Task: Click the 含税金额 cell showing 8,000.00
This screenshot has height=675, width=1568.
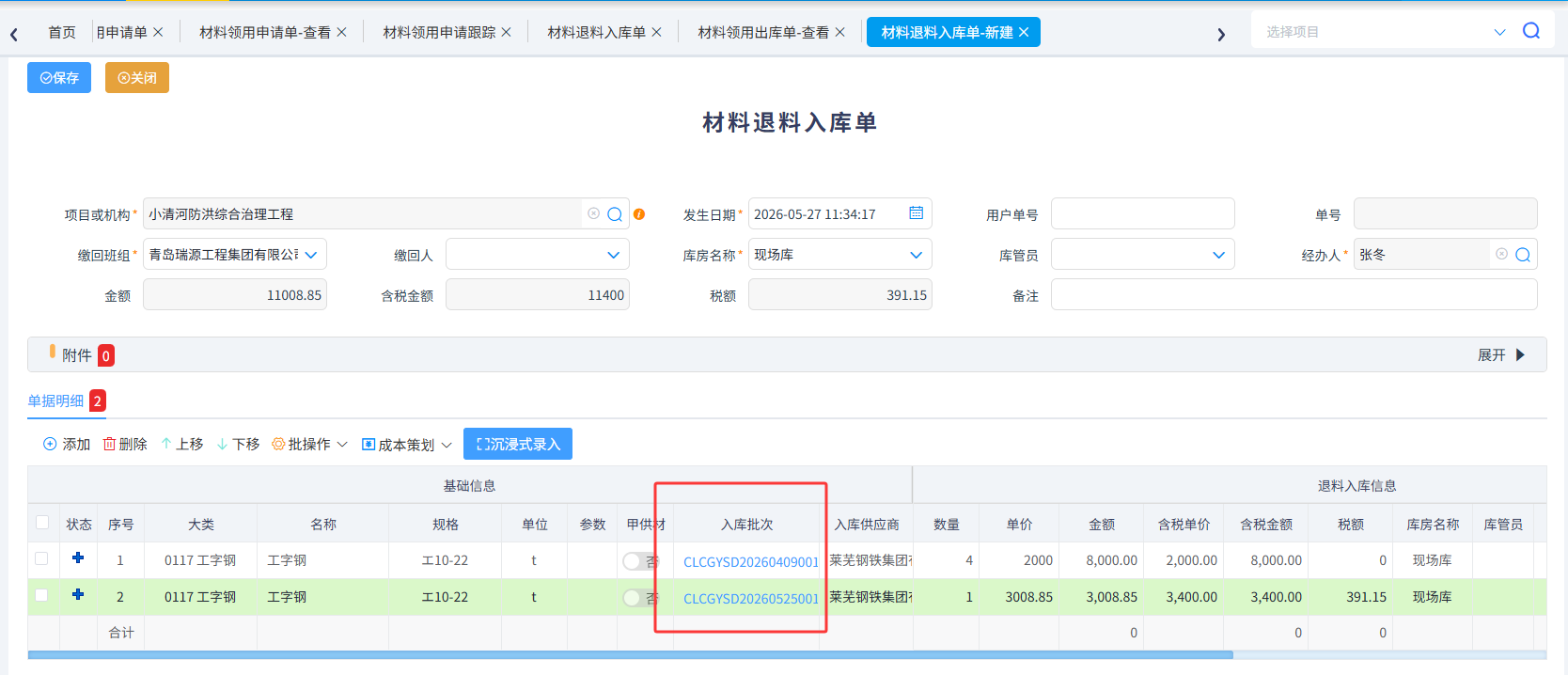Action: pyautogui.click(x=1266, y=560)
